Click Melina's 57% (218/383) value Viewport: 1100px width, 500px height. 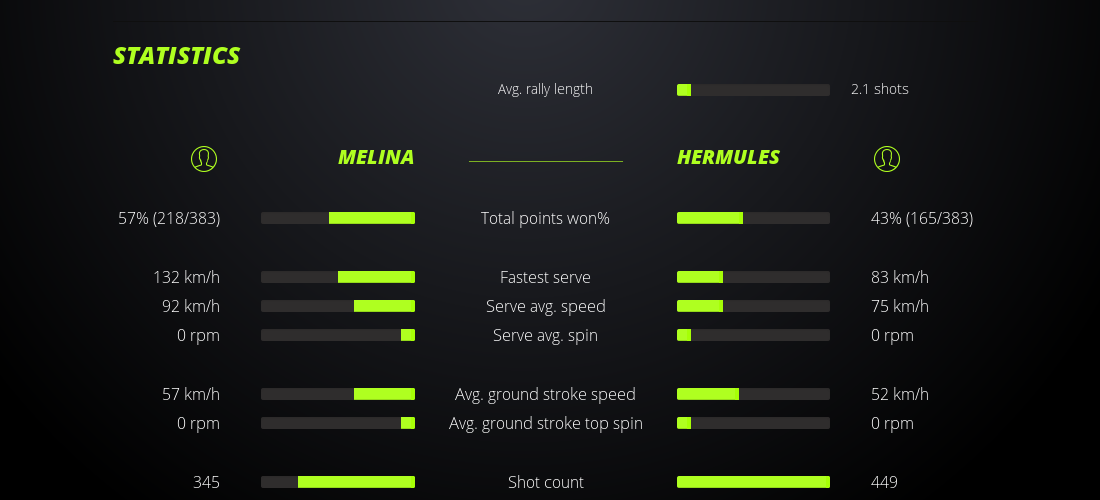point(169,218)
